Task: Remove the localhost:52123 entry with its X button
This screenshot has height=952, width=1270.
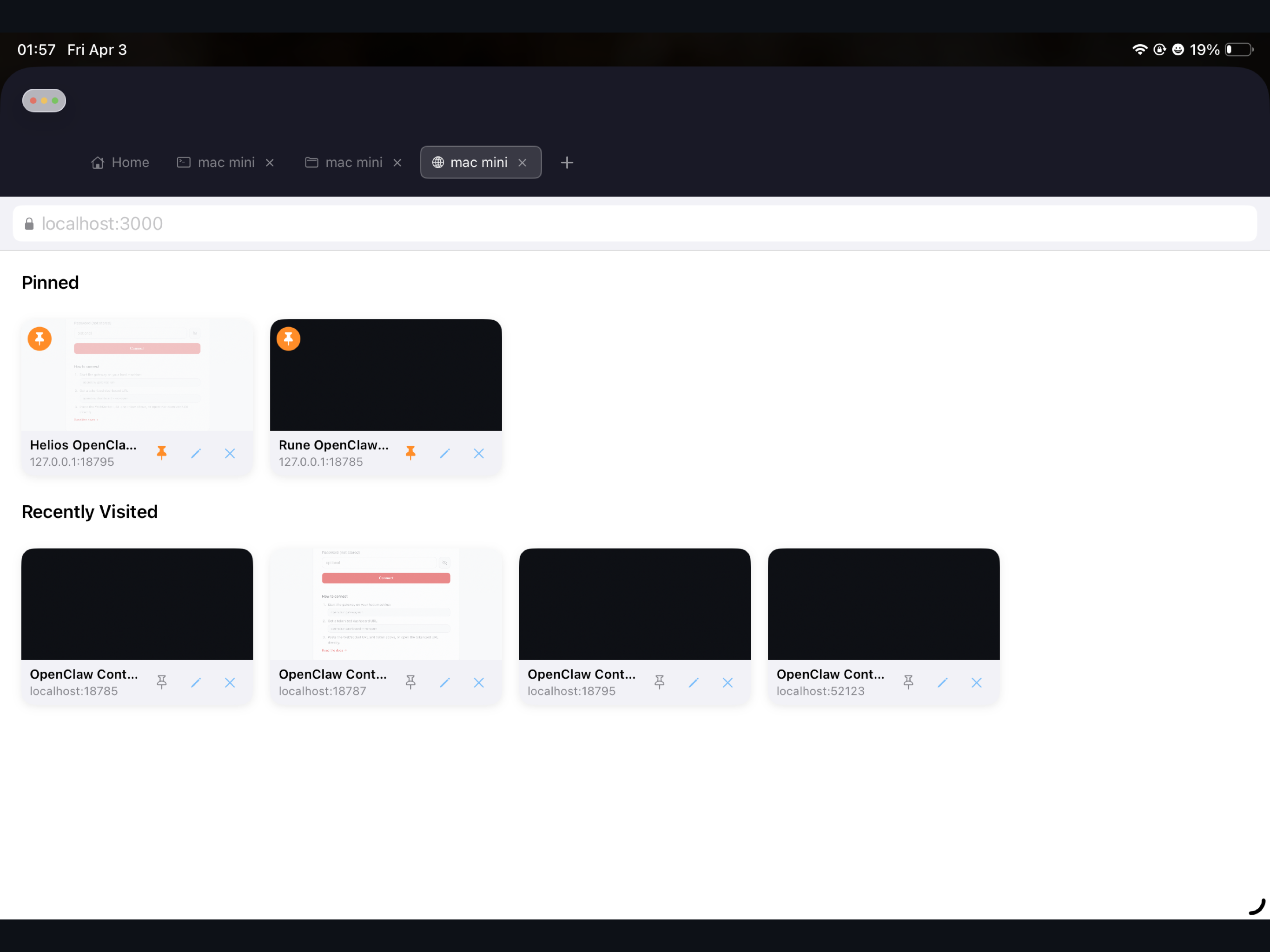Action: pyautogui.click(x=976, y=683)
